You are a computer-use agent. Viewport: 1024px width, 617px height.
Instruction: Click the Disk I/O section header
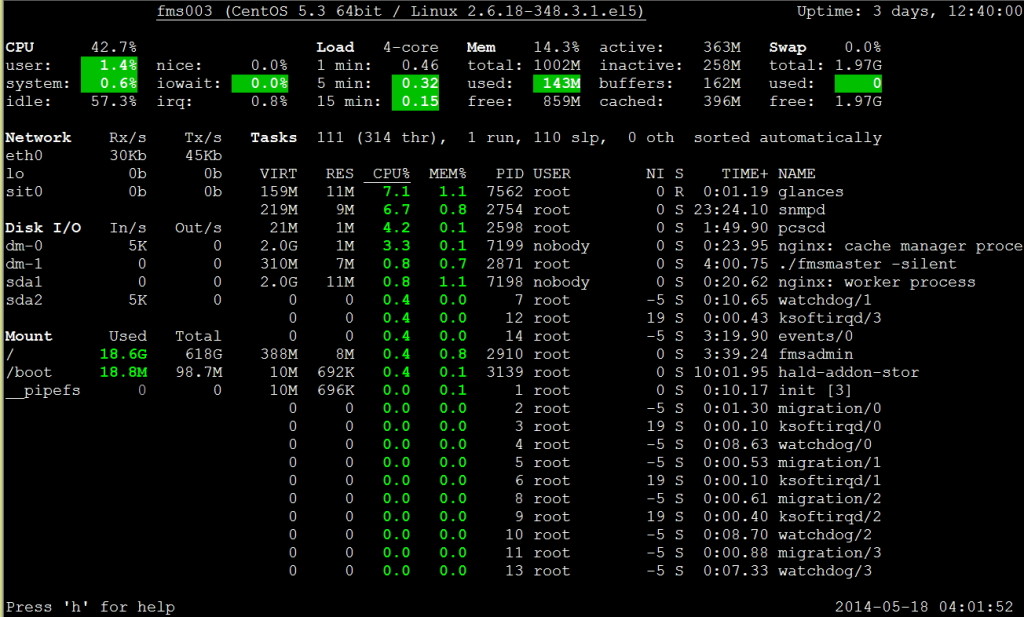click(43, 228)
